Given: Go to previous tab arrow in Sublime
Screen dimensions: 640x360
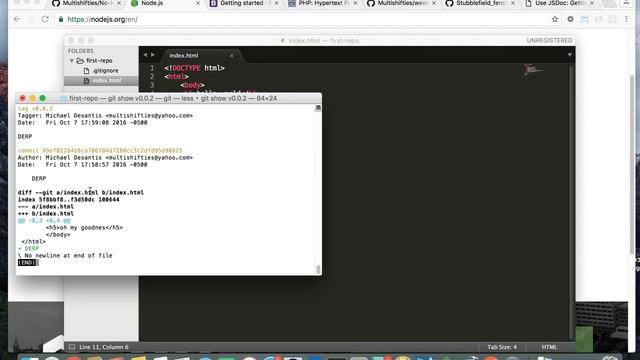Looking at the screenshot, I should click(145, 55).
